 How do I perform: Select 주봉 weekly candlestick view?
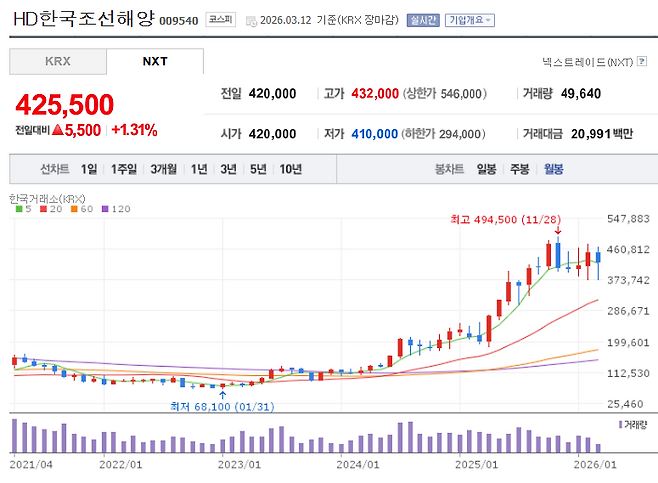point(519,169)
